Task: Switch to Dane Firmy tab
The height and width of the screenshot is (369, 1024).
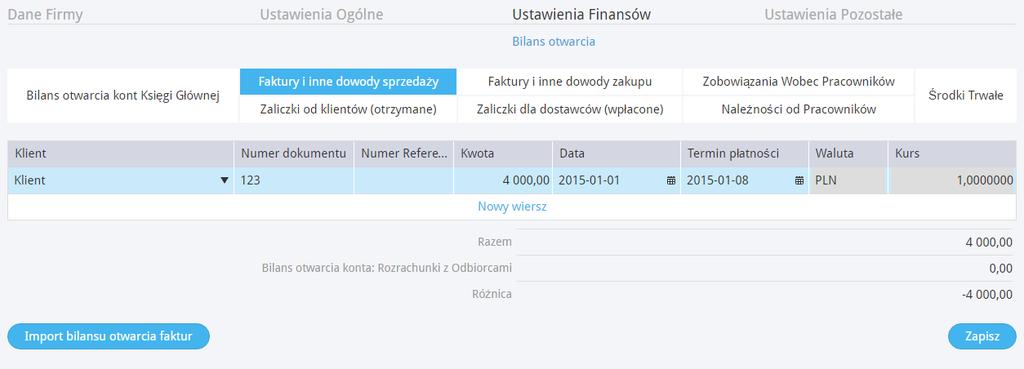Action: coord(45,14)
